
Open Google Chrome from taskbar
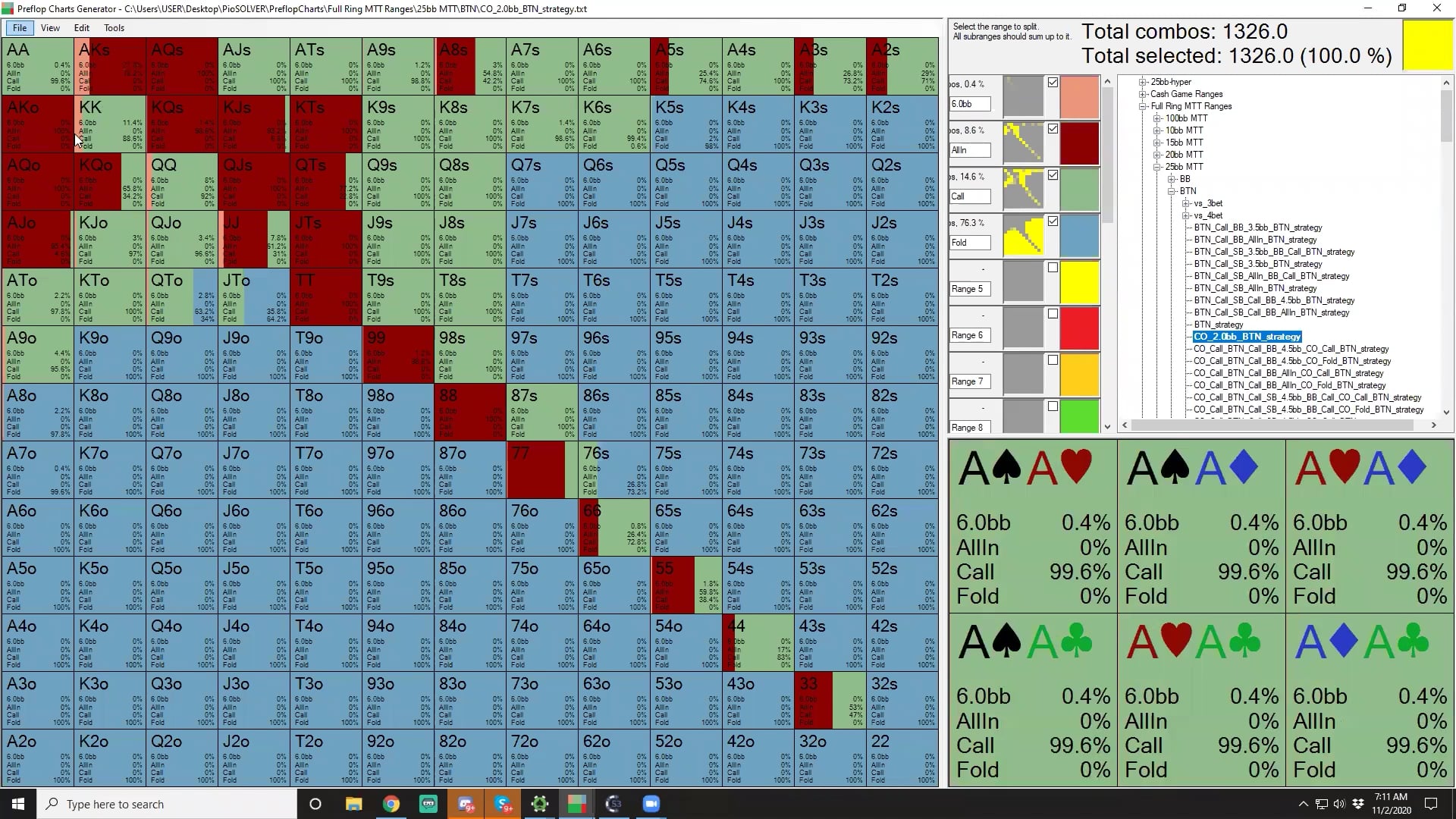pyautogui.click(x=391, y=804)
